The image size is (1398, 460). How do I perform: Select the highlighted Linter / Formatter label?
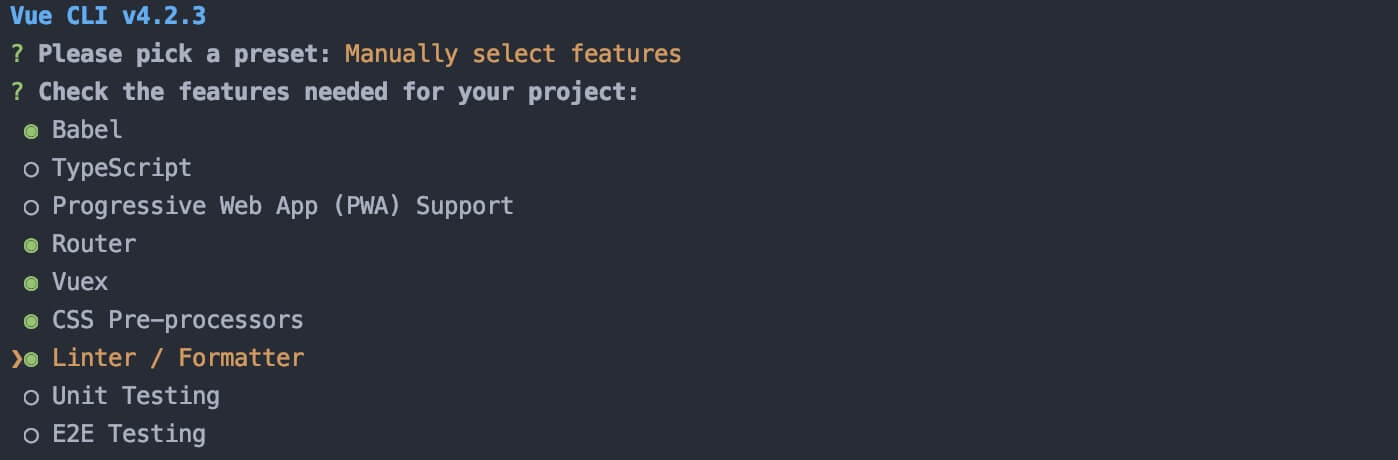(178, 358)
